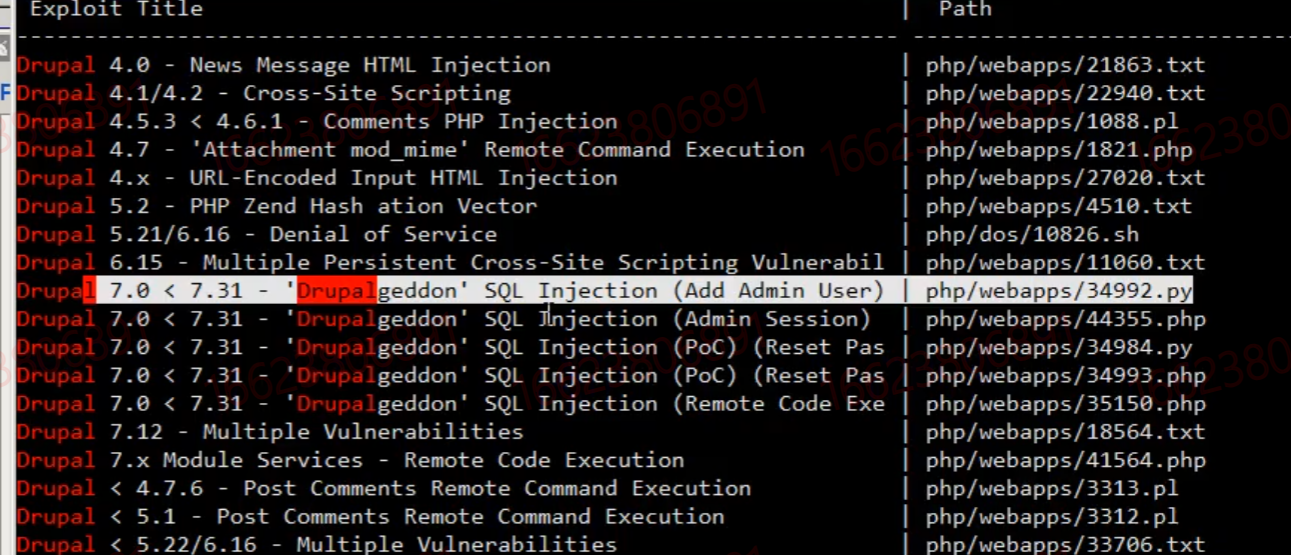The width and height of the screenshot is (1291, 555).
Task: Click the Drupalgeddon SQL Injection (Admin Session) row
Action: coord(444,319)
